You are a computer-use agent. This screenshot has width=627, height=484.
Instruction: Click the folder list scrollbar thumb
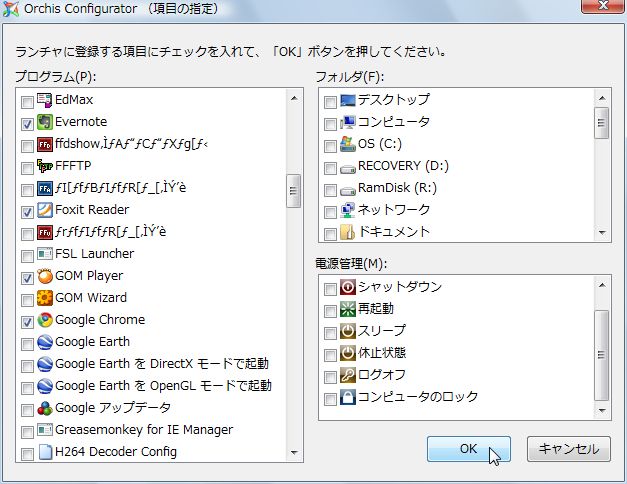pyautogui.click(x=601, y=123)
